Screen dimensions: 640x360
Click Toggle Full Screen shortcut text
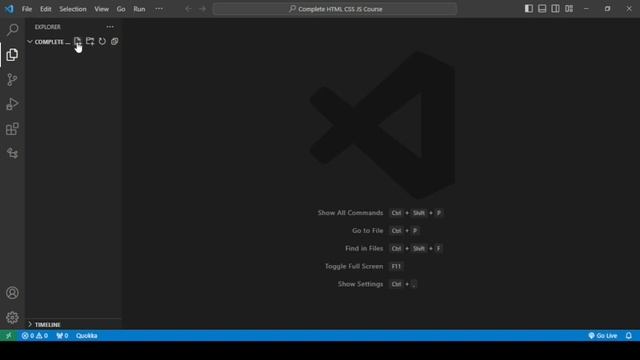(353, 266)
